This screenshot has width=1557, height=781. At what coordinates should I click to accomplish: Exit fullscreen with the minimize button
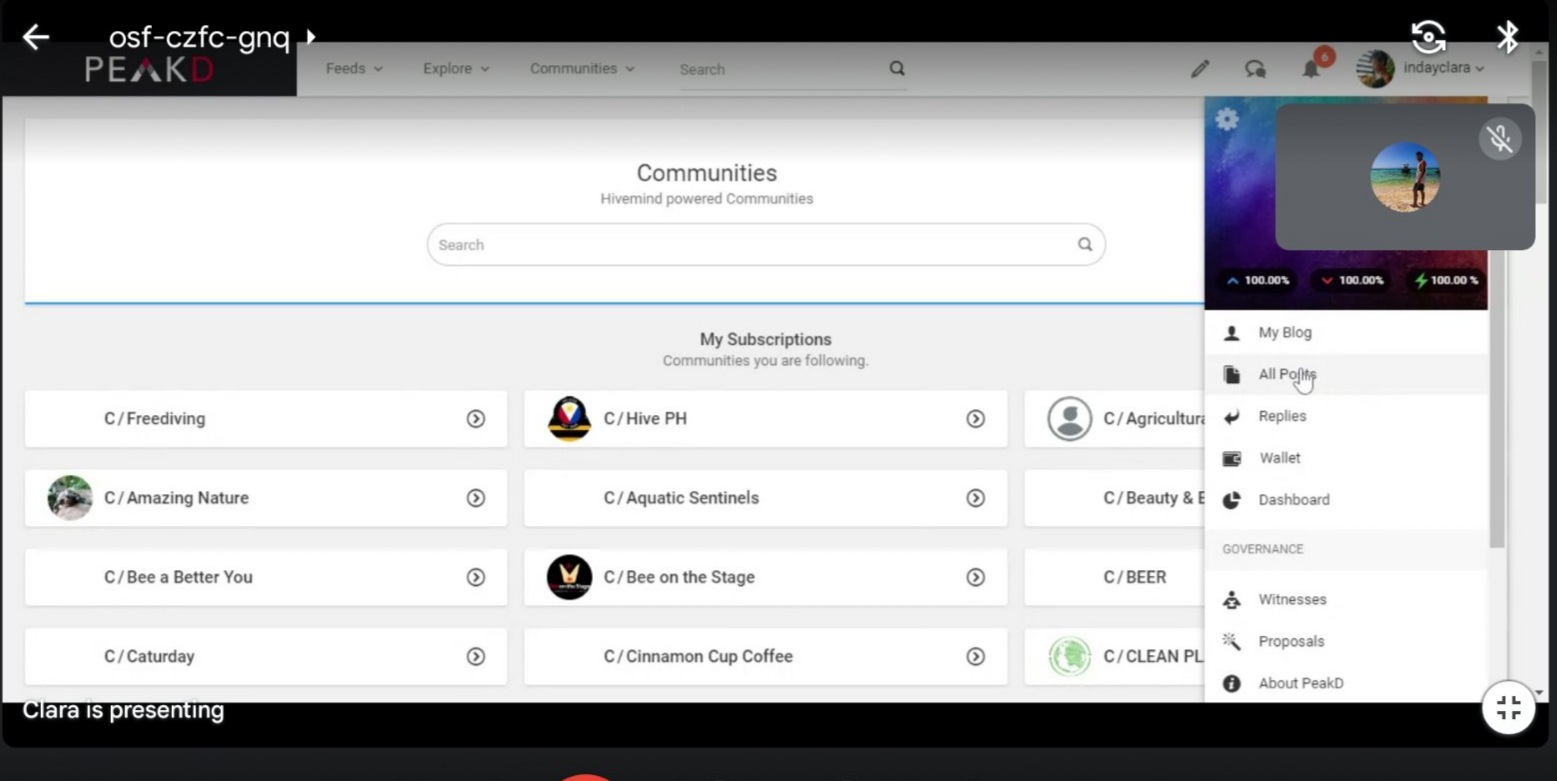1508,708
